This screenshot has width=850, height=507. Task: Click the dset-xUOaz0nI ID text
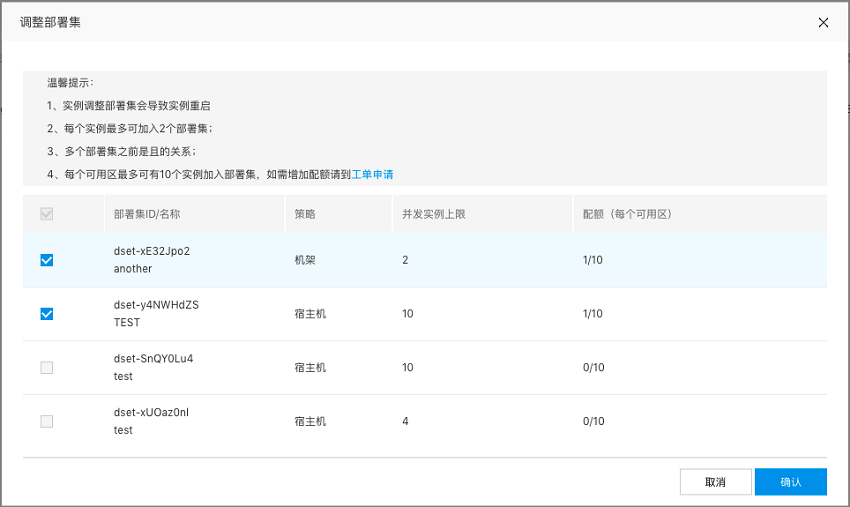click(x=151, y=412)
